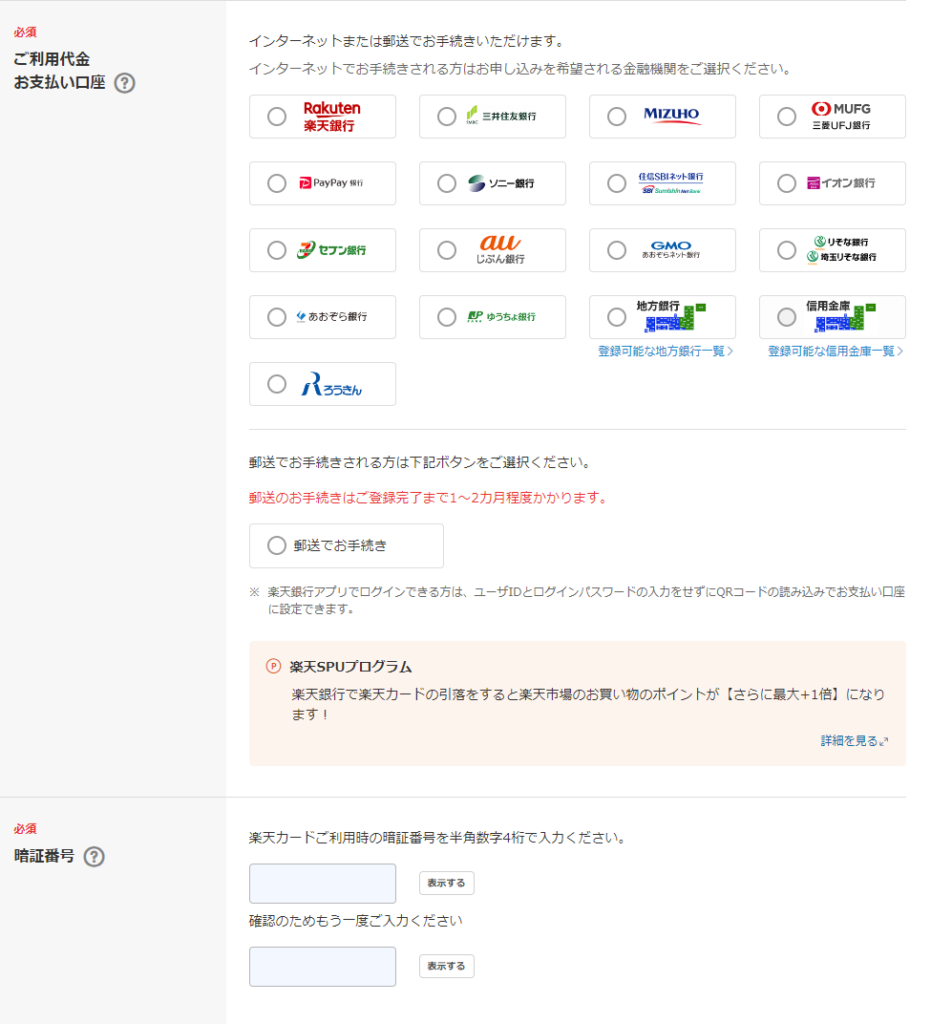Select the Aozora Bank radio button

pyautogui.click(x=277, y=317)
